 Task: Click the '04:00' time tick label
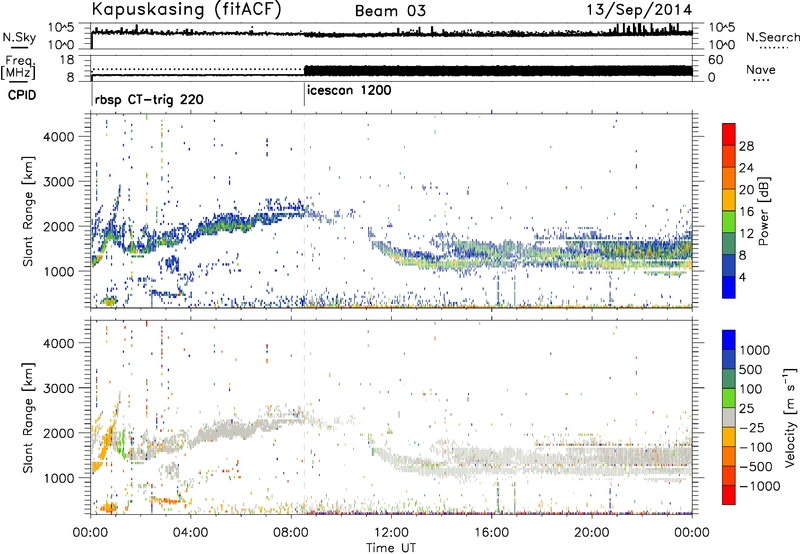[190, 533]
